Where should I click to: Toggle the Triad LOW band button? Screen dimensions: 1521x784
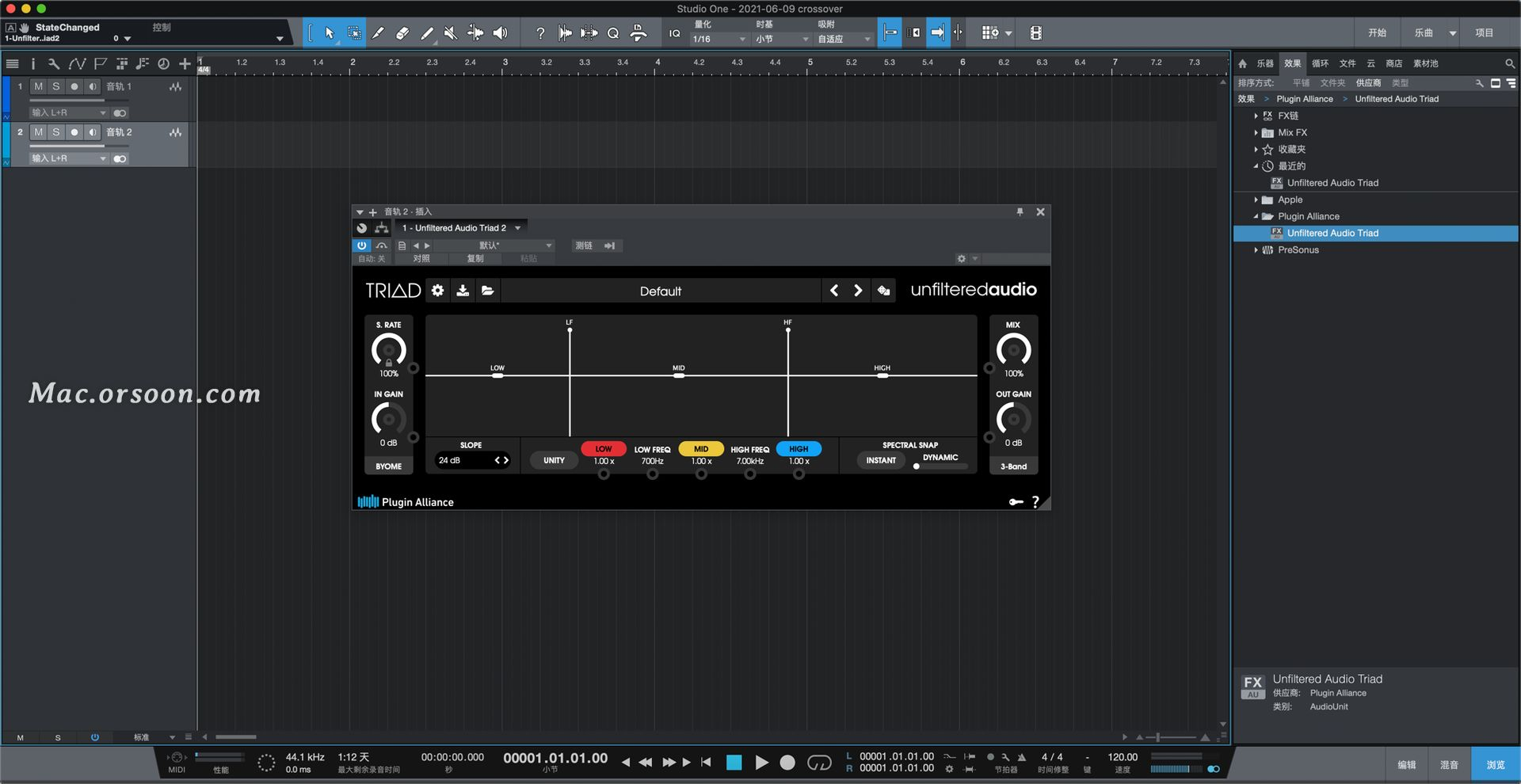pyautogui.click(x=604, y=448)
